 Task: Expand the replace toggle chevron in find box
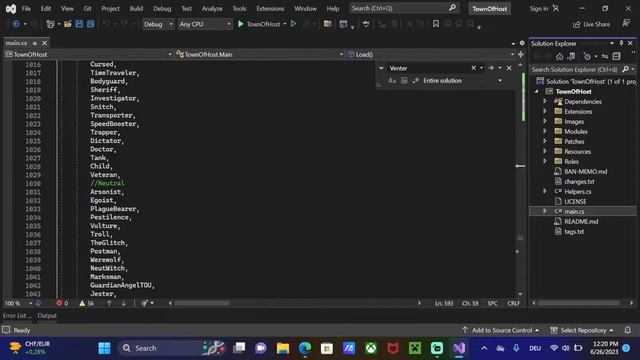click(381, 68)
